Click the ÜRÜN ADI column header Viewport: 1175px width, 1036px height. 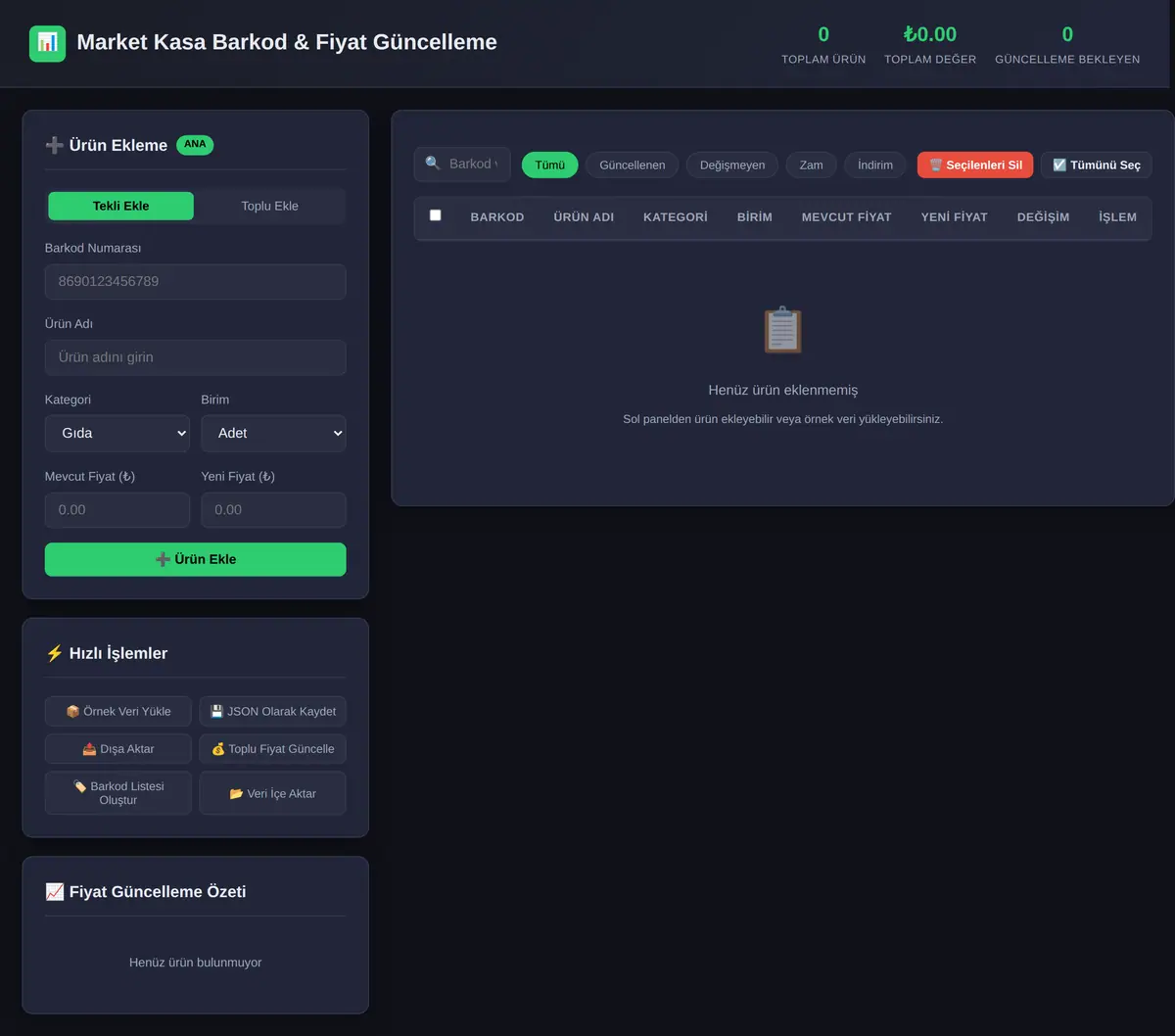pyautogui.click(x=584, y=217)
